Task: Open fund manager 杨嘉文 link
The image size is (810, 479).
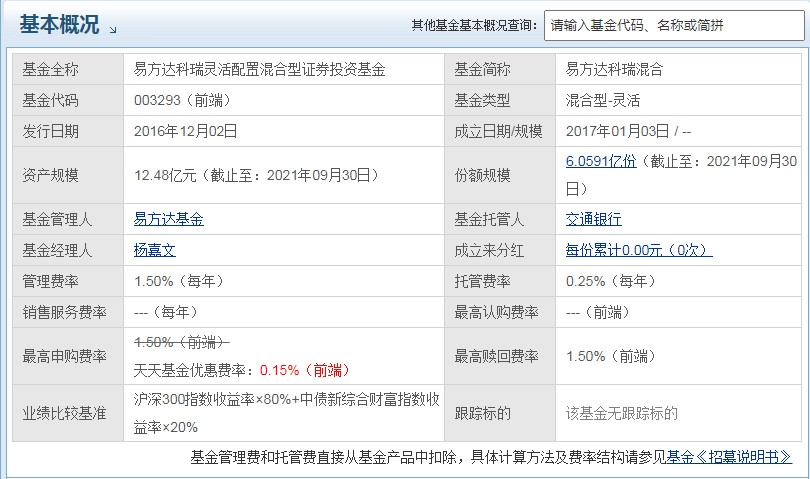Action: 154,250
